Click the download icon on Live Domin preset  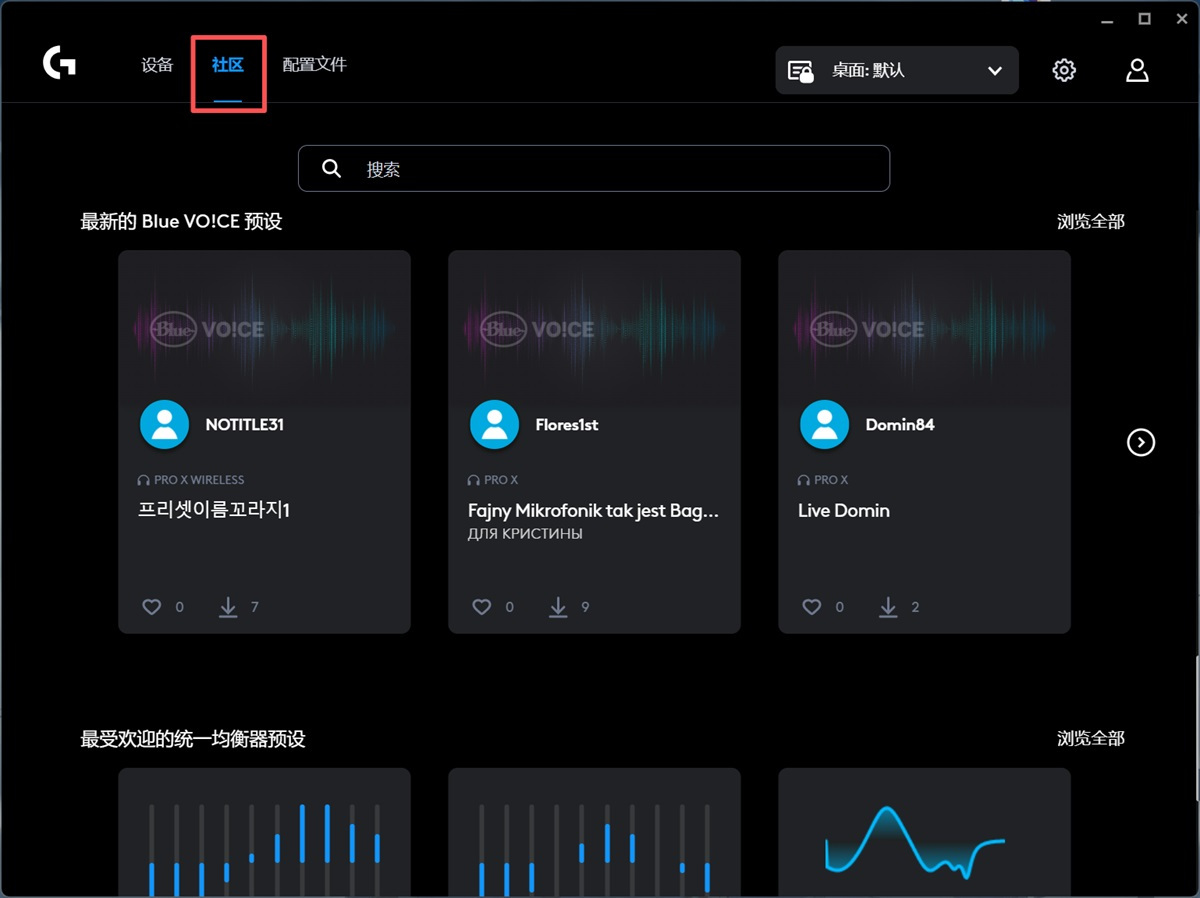(x=888, y=607)
